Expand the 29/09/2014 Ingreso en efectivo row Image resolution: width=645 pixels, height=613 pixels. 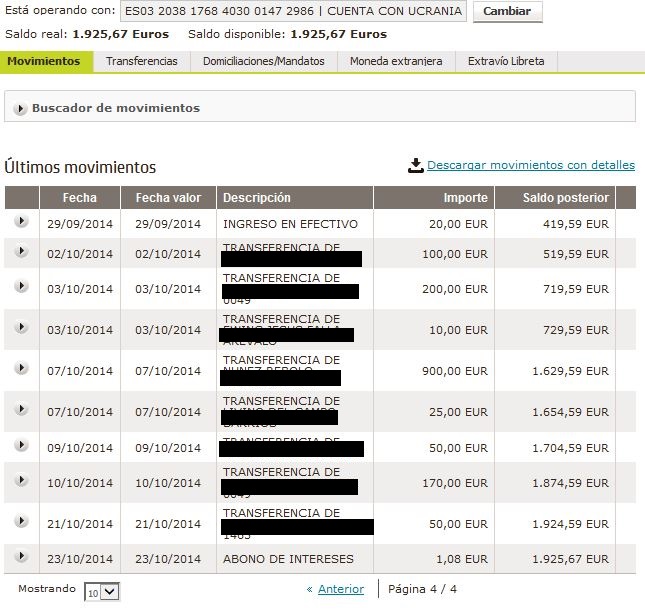(x=21, y=223)
